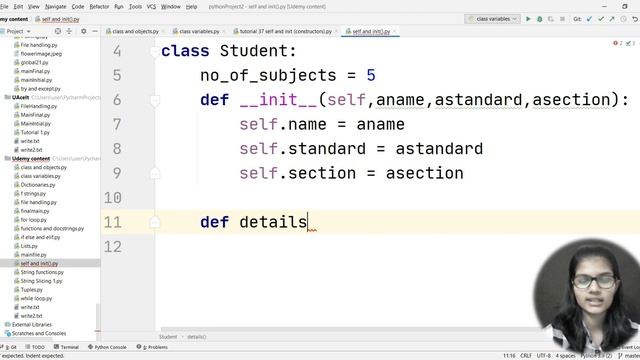Git commit green checkmark icon
The height and width of the screenshot is (360, 640).
(601, 19)
